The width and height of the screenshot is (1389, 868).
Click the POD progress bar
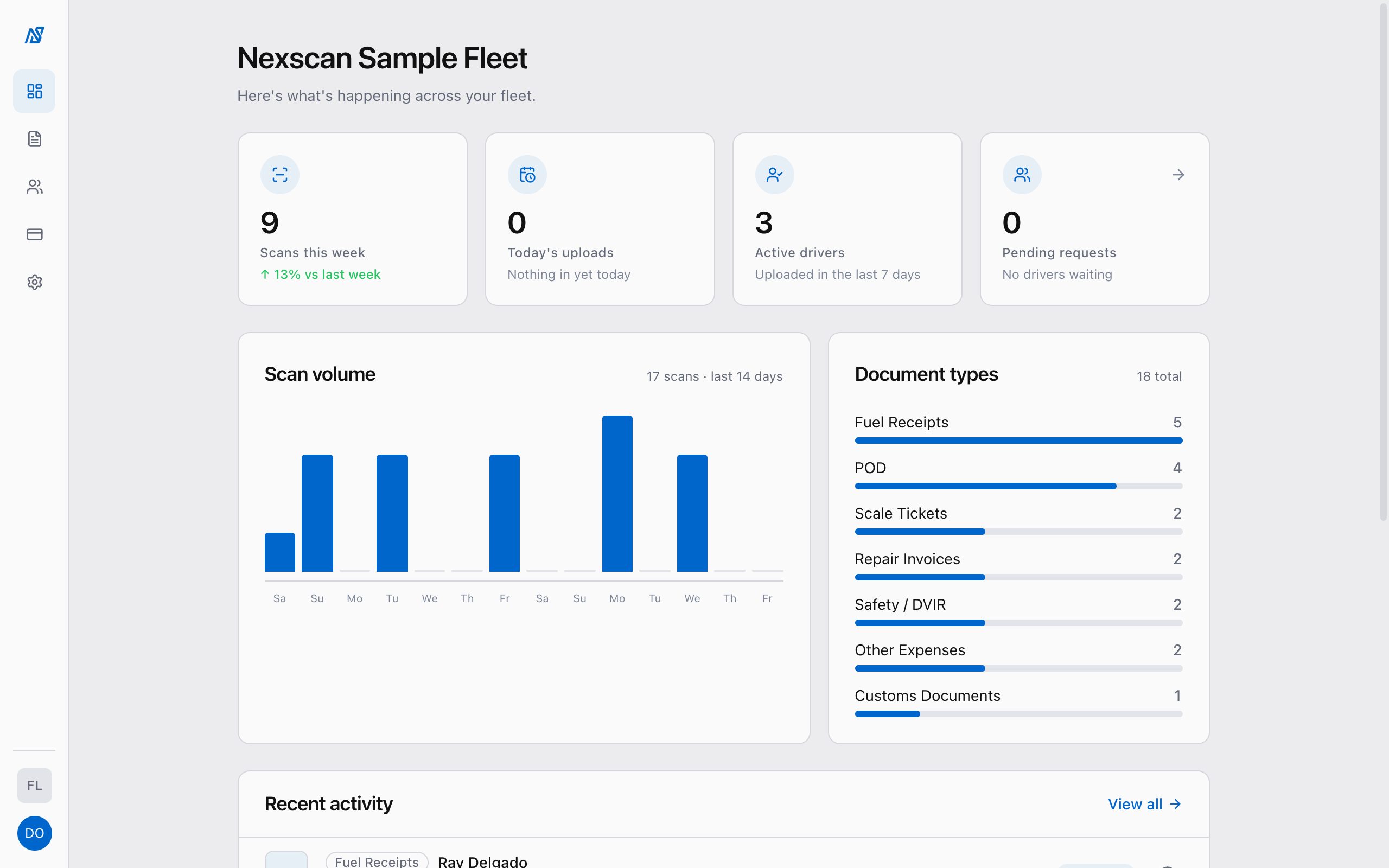(1018, 486)
